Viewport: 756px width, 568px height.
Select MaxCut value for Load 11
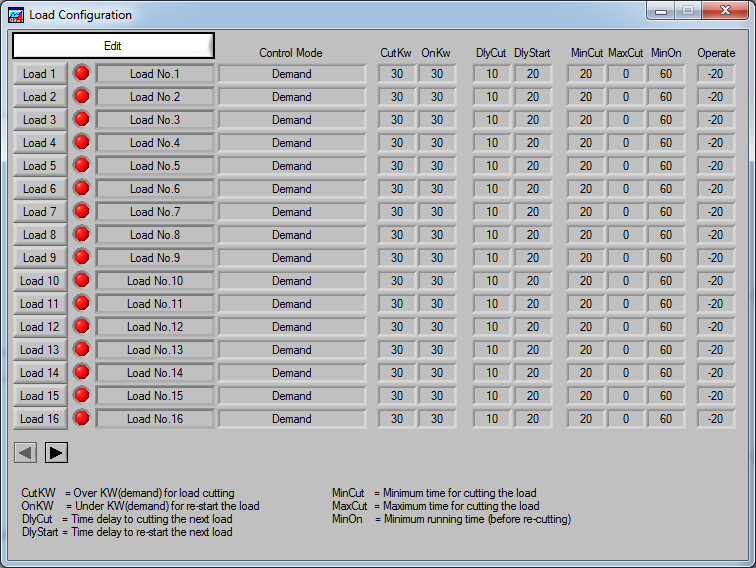tap(626, 304)
